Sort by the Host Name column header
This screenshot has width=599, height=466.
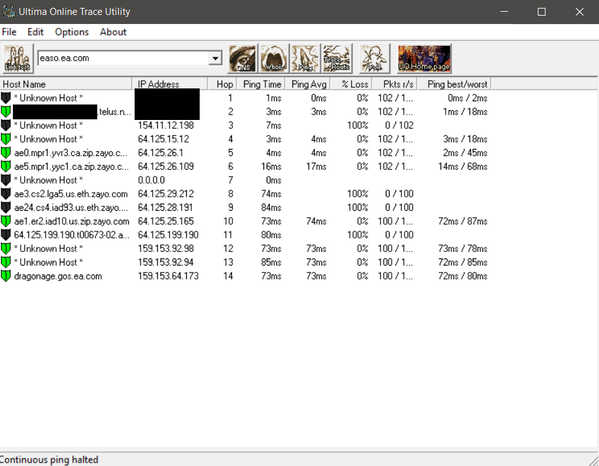(x=66, y=84)
